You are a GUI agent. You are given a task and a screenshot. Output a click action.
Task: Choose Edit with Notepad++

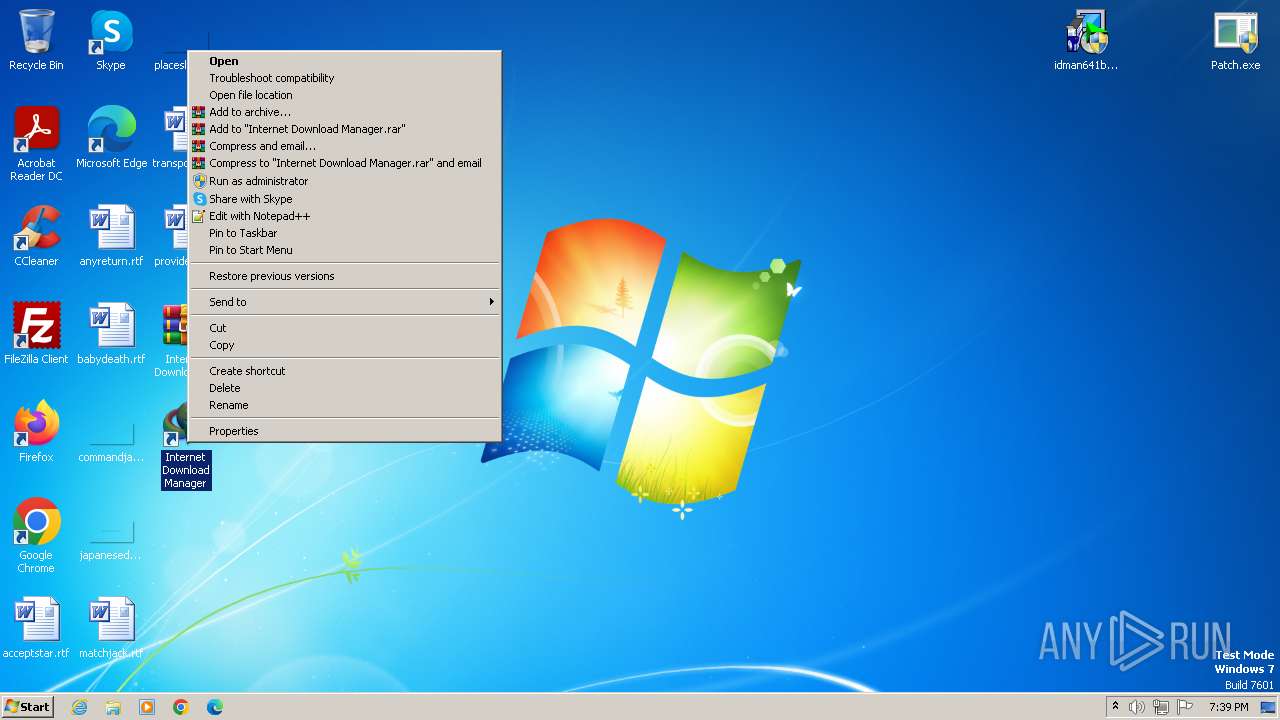344,216
